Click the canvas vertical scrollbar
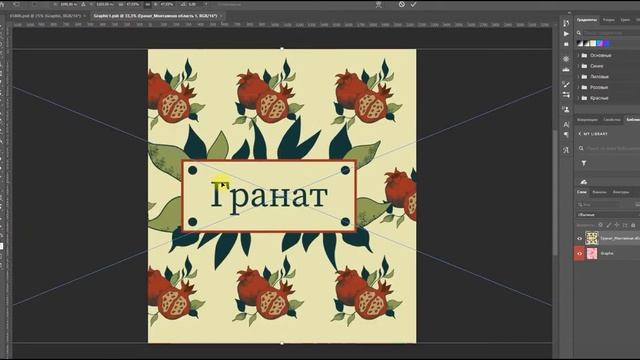 (555, 192)
